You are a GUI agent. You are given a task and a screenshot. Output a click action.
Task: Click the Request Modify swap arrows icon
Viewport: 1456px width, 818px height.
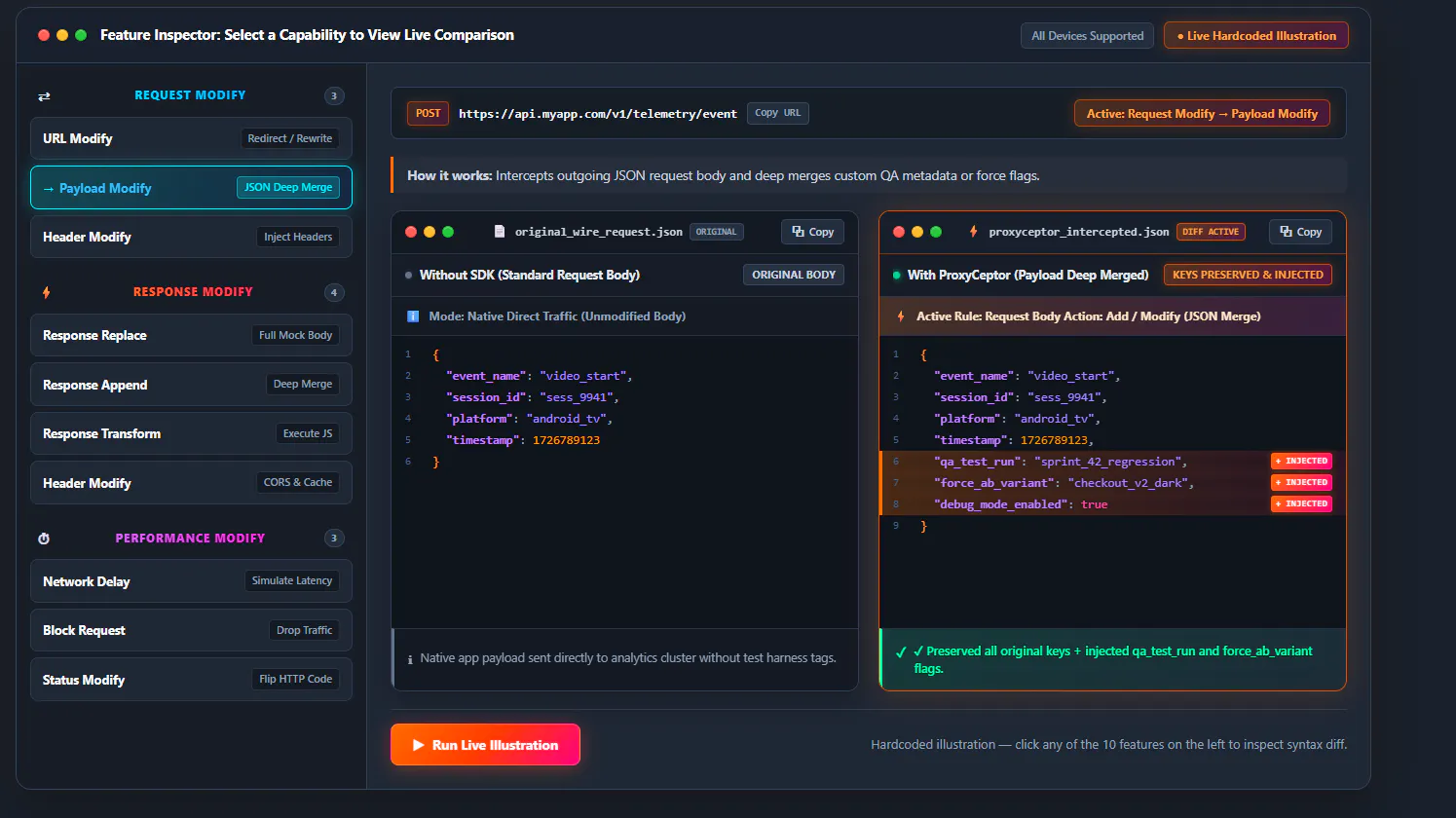[x=44, y=96]
